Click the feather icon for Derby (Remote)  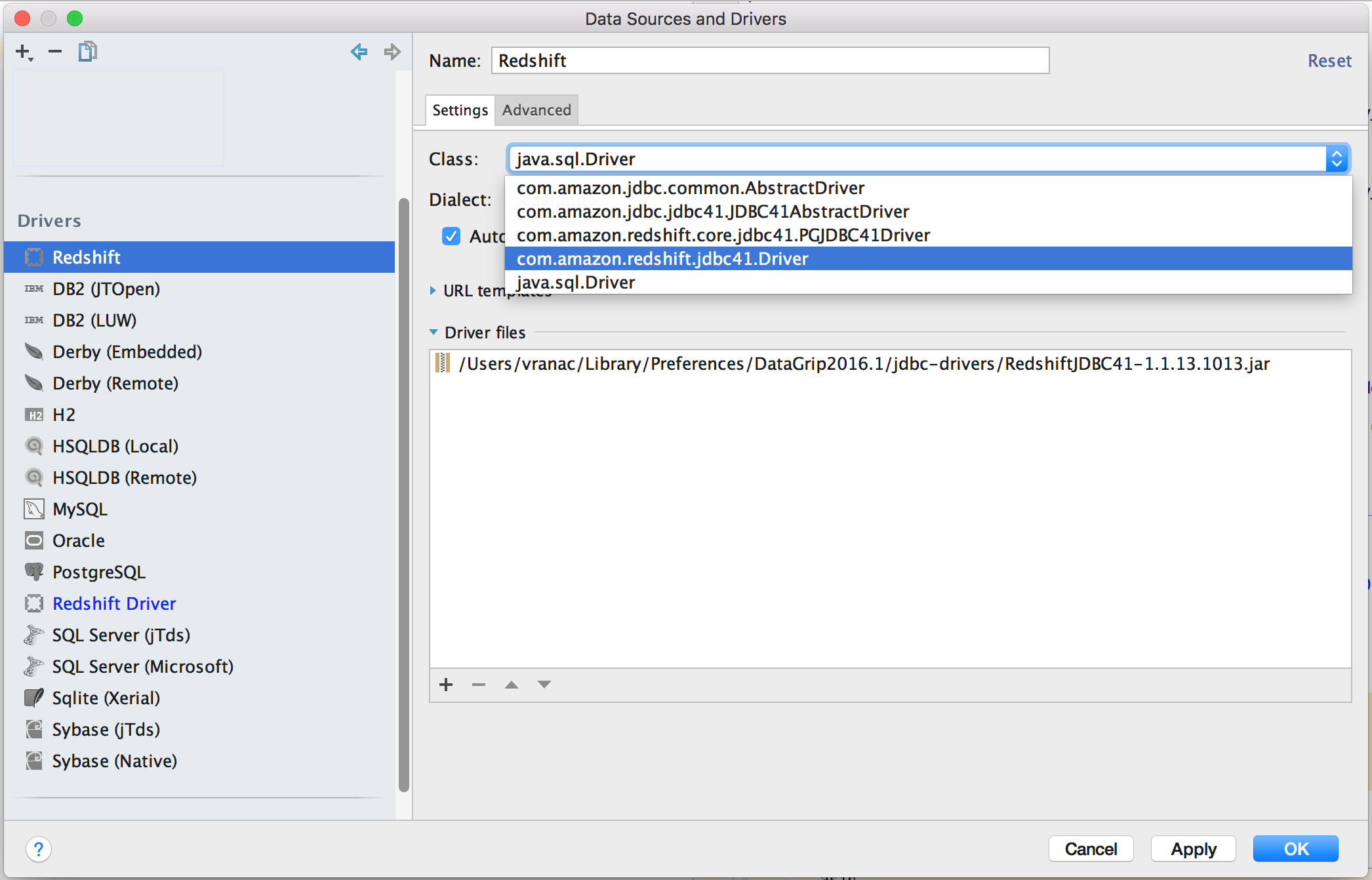click(x=34, y=383)
